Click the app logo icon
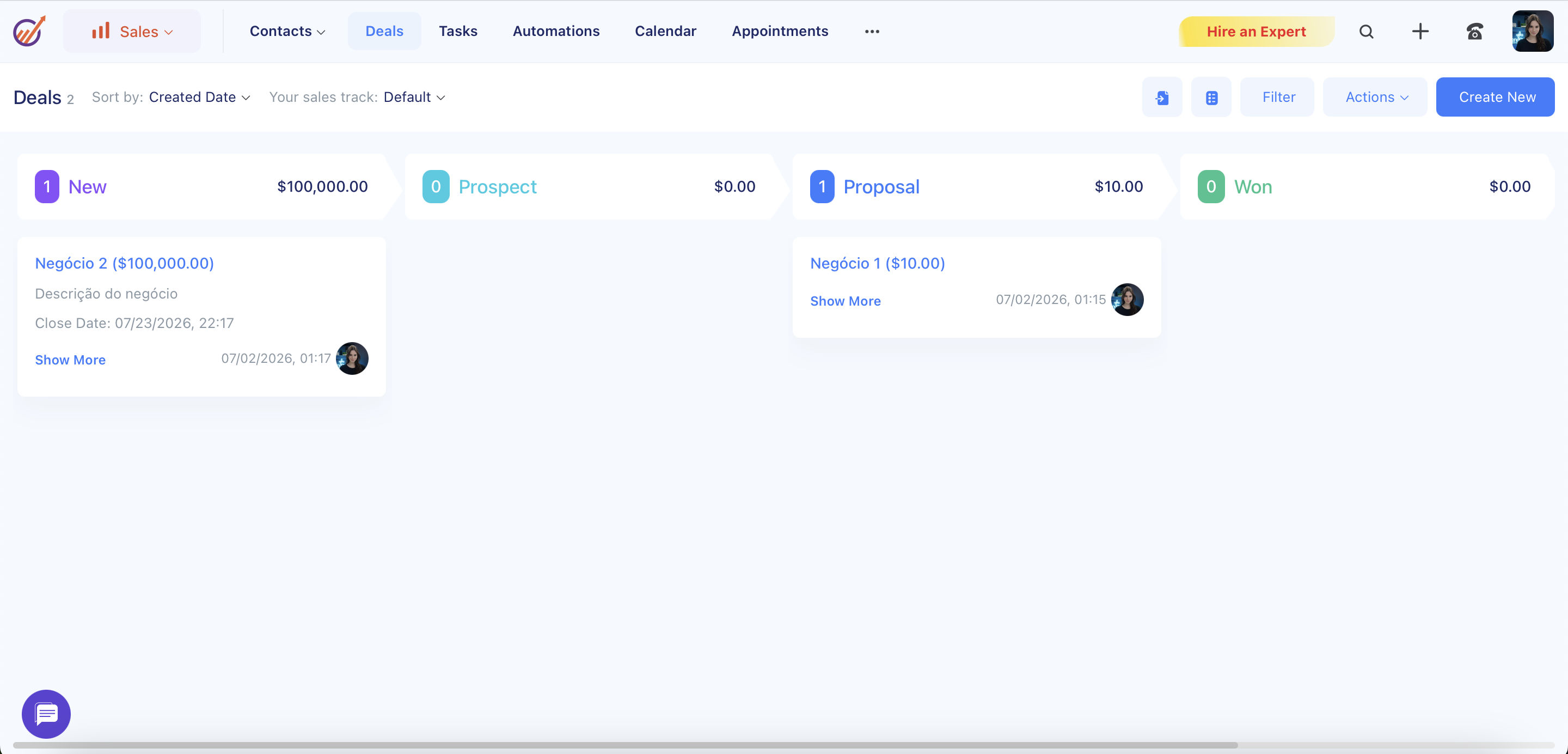Viewport: 1568px width, 754px height. point(29,31)
